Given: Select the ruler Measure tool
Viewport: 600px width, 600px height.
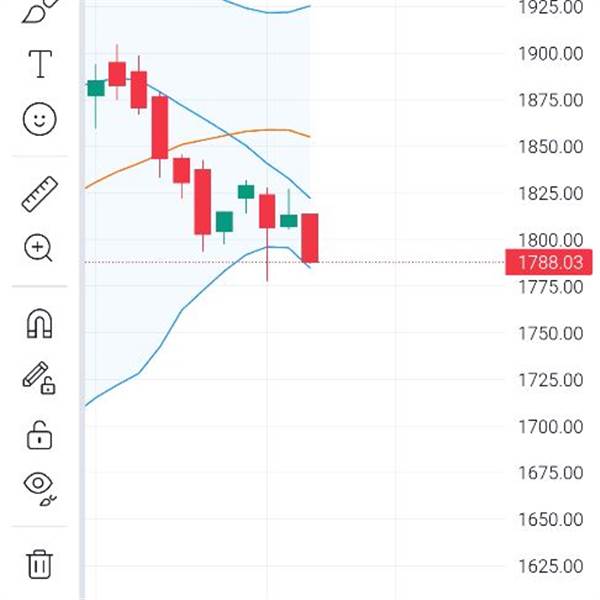Looking at the screenshot, I should [x=40, y=194].
